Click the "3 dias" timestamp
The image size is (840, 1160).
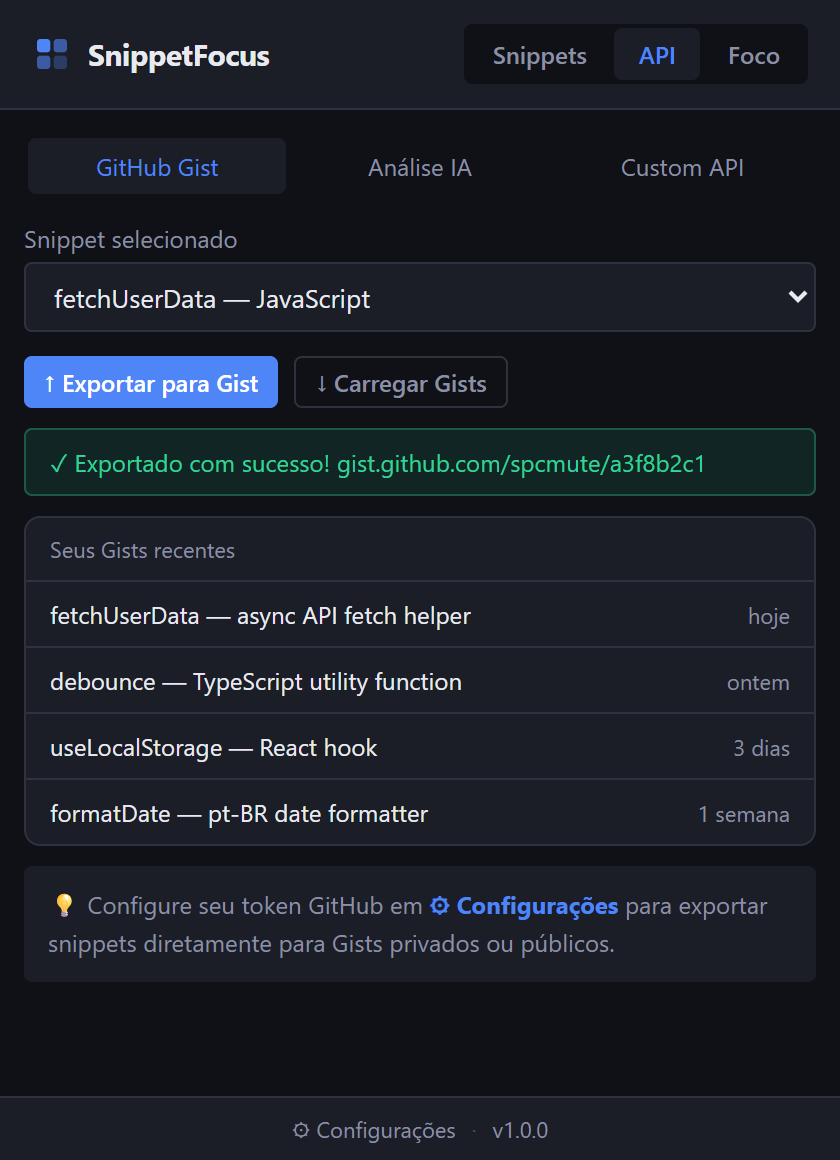(762, 748)
